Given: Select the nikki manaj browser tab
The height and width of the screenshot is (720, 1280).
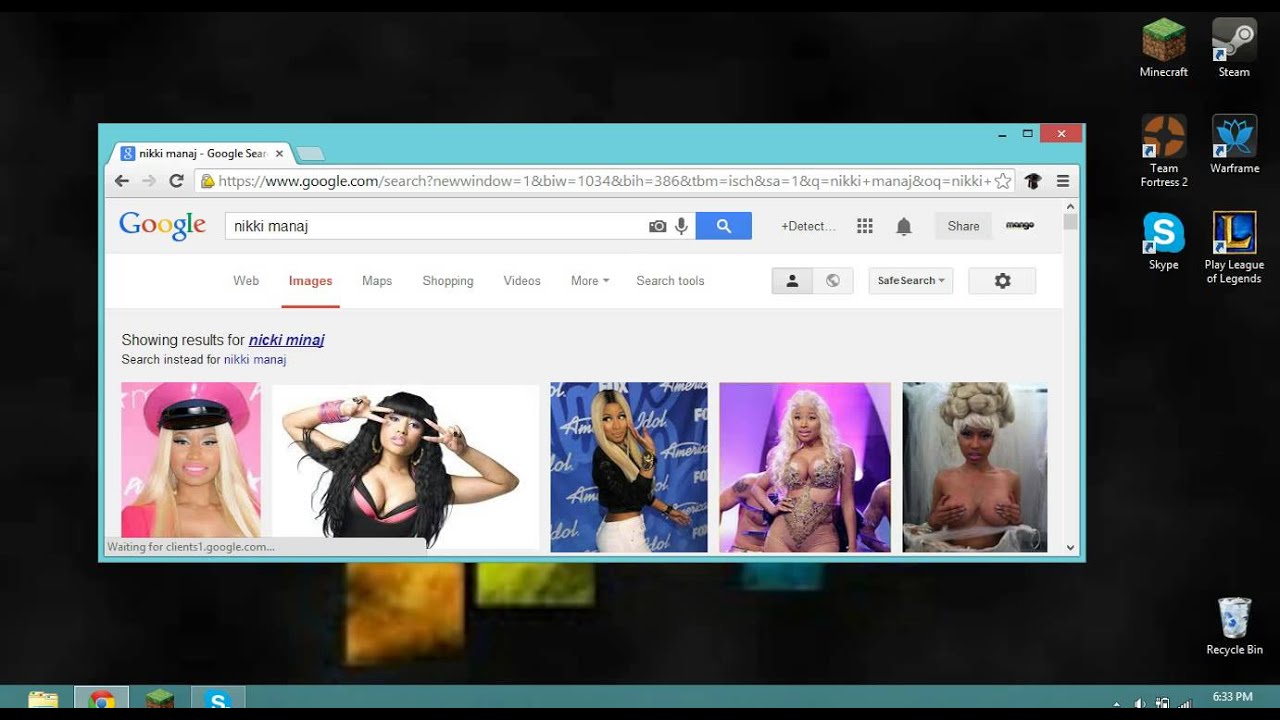Looking at the screenshot, I should pos(200,153).
